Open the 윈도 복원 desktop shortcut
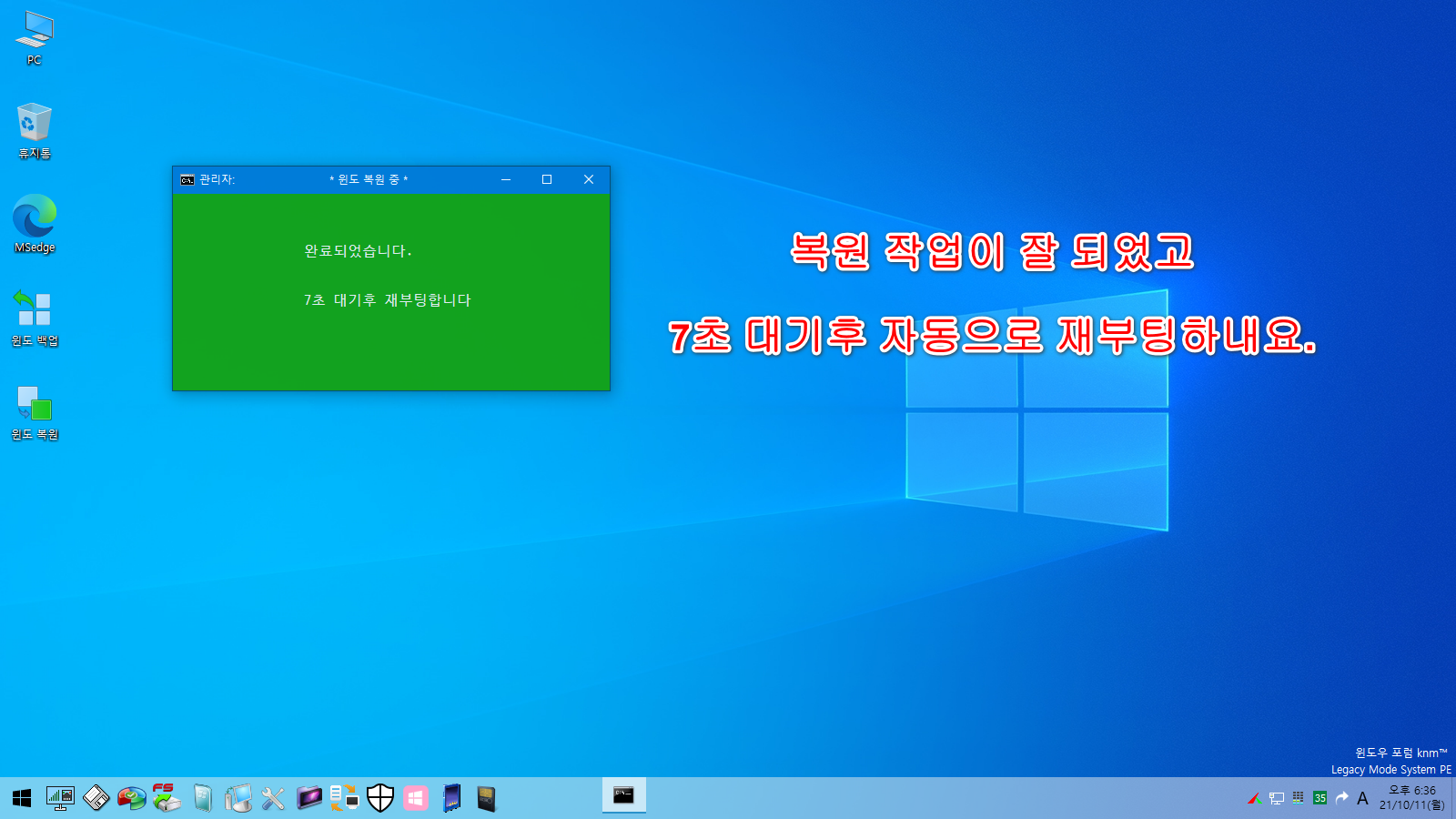Image resolution: width=1456 pixels, height=819 pixels. coord(35,412)
